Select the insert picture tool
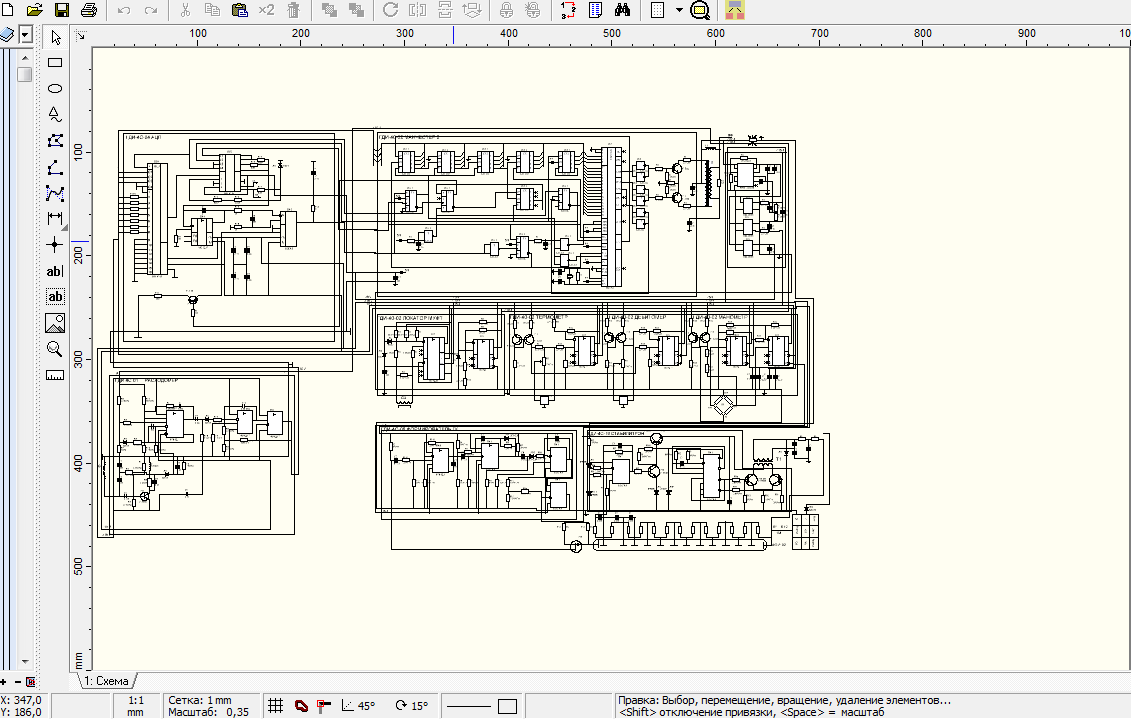The height and width of the screenshot is (719, 1131). pyautogui.click(x=56, y=322)
